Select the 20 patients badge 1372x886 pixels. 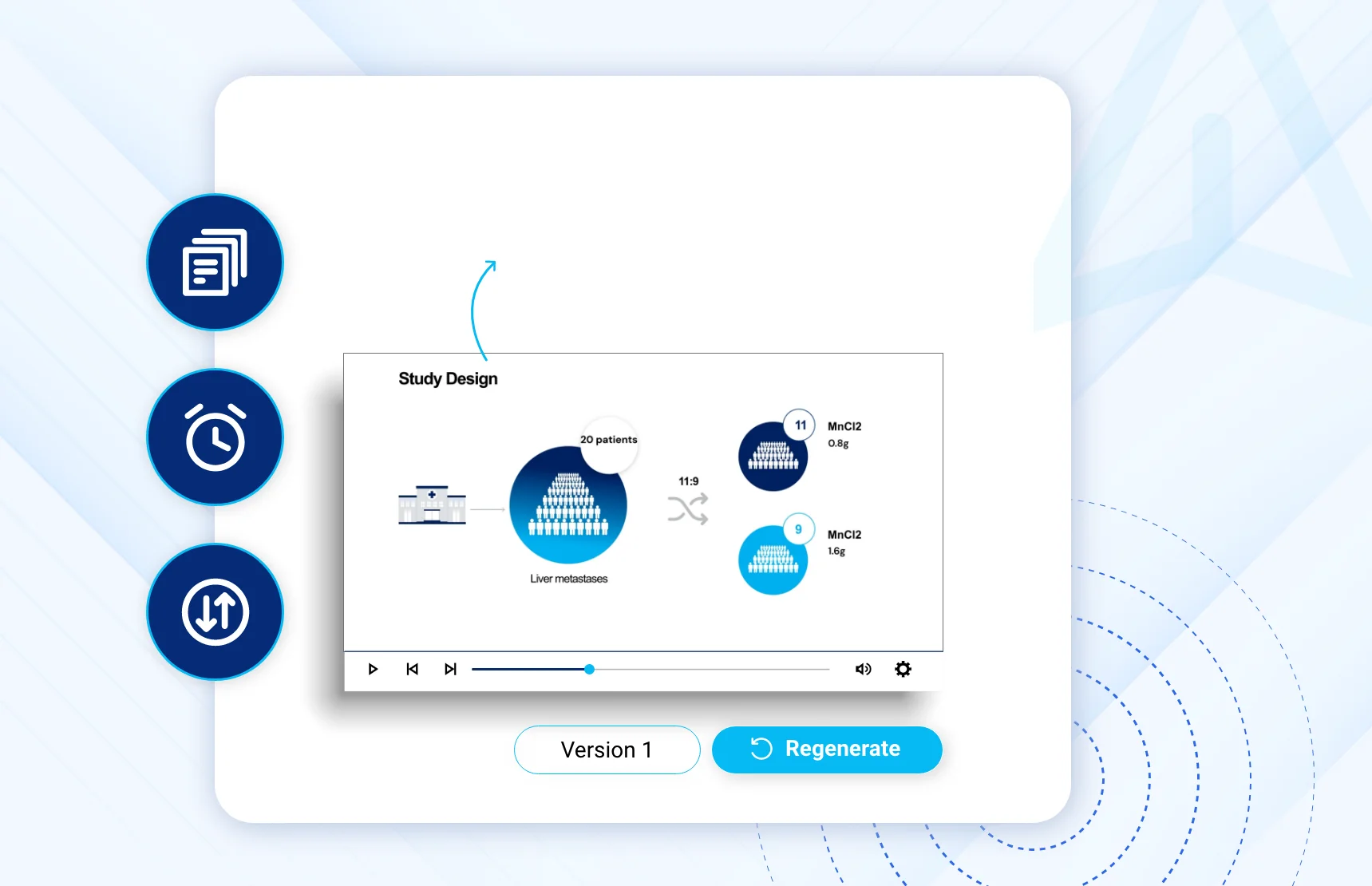(x=609, y=440)
